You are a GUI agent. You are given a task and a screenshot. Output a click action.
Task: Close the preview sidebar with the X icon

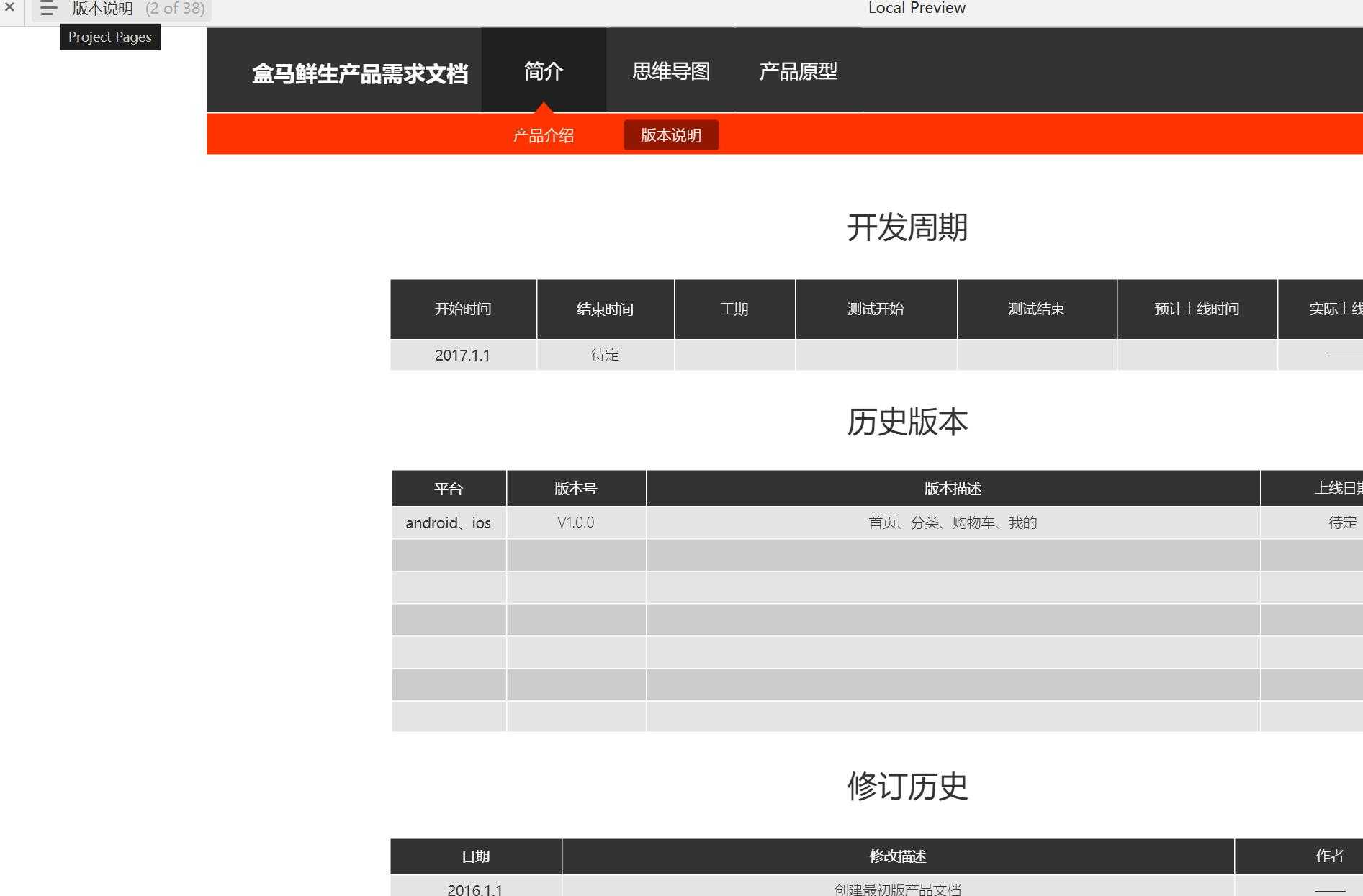10,8
